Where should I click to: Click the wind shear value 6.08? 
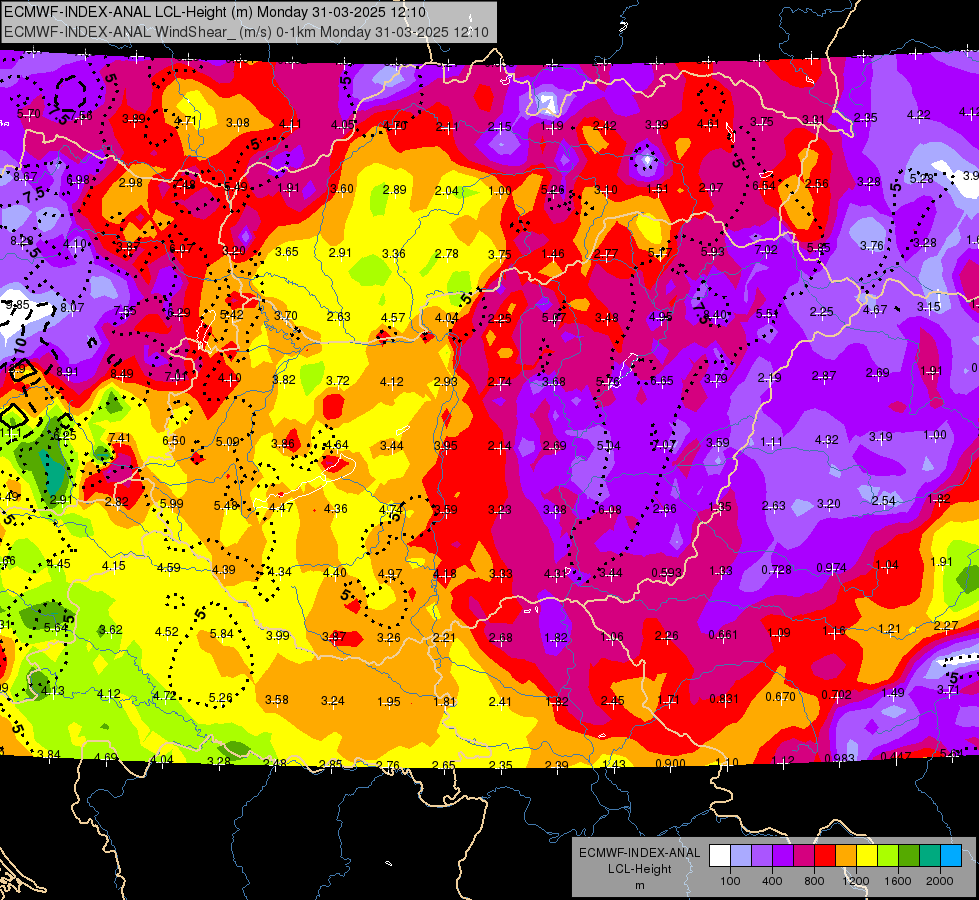609,510
